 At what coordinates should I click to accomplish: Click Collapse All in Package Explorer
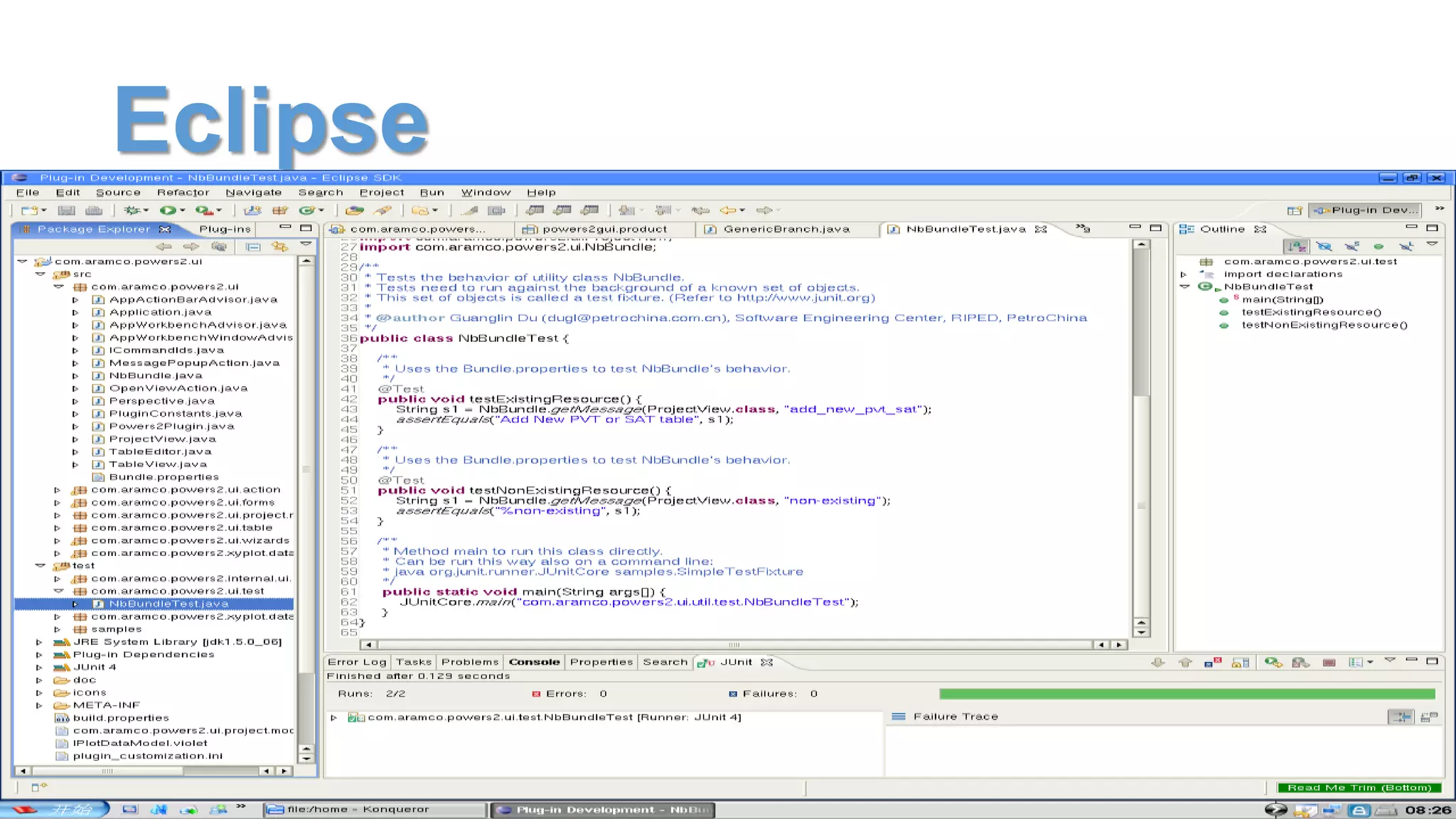click(x=252, y=247)
